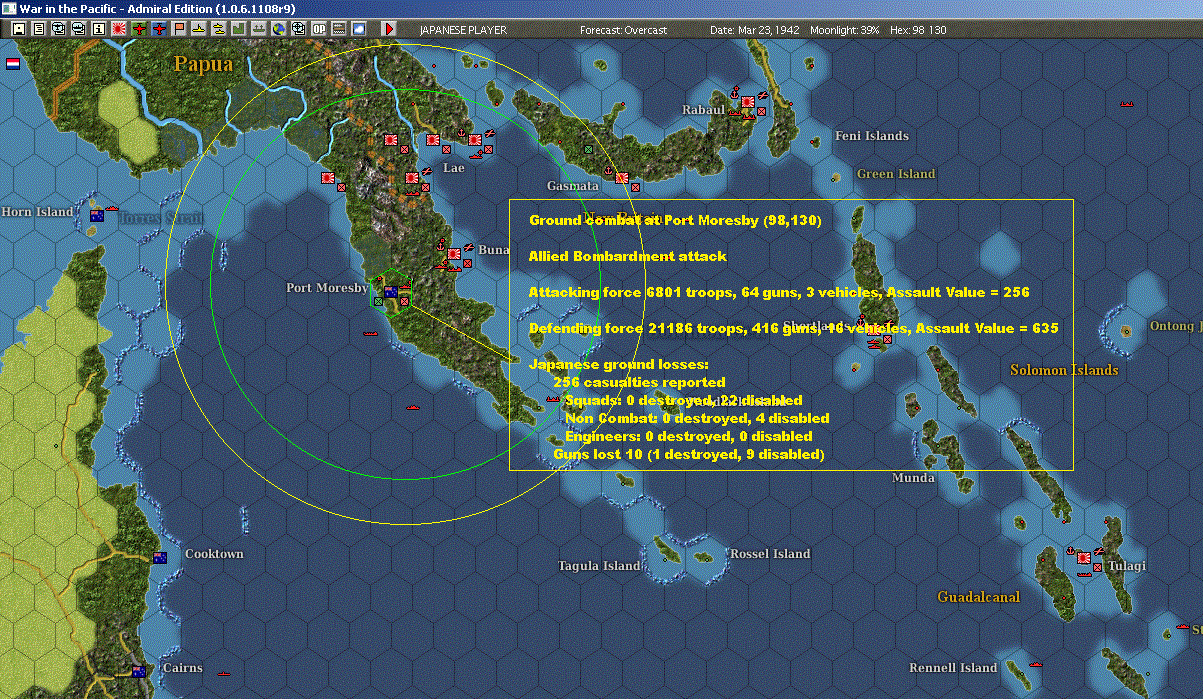Click the Port Moresby map label
The height and width of the screenshot is (699, 1203).
click(x=327, y=288)
